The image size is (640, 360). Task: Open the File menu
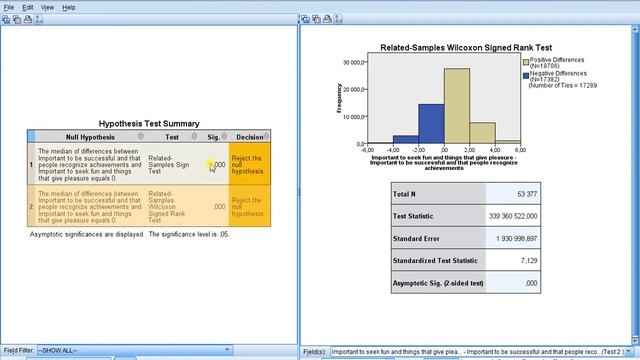pos(9,7)
